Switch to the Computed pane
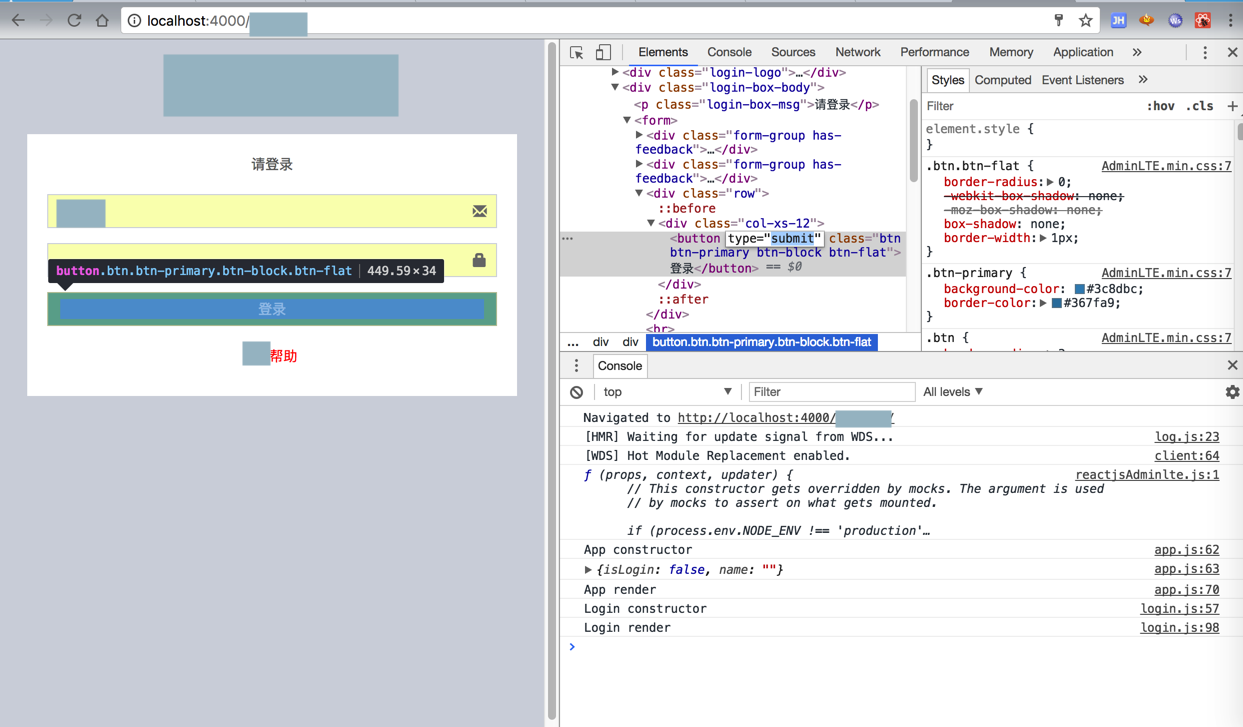1243x727 pixels. (x=1002, y=80)
